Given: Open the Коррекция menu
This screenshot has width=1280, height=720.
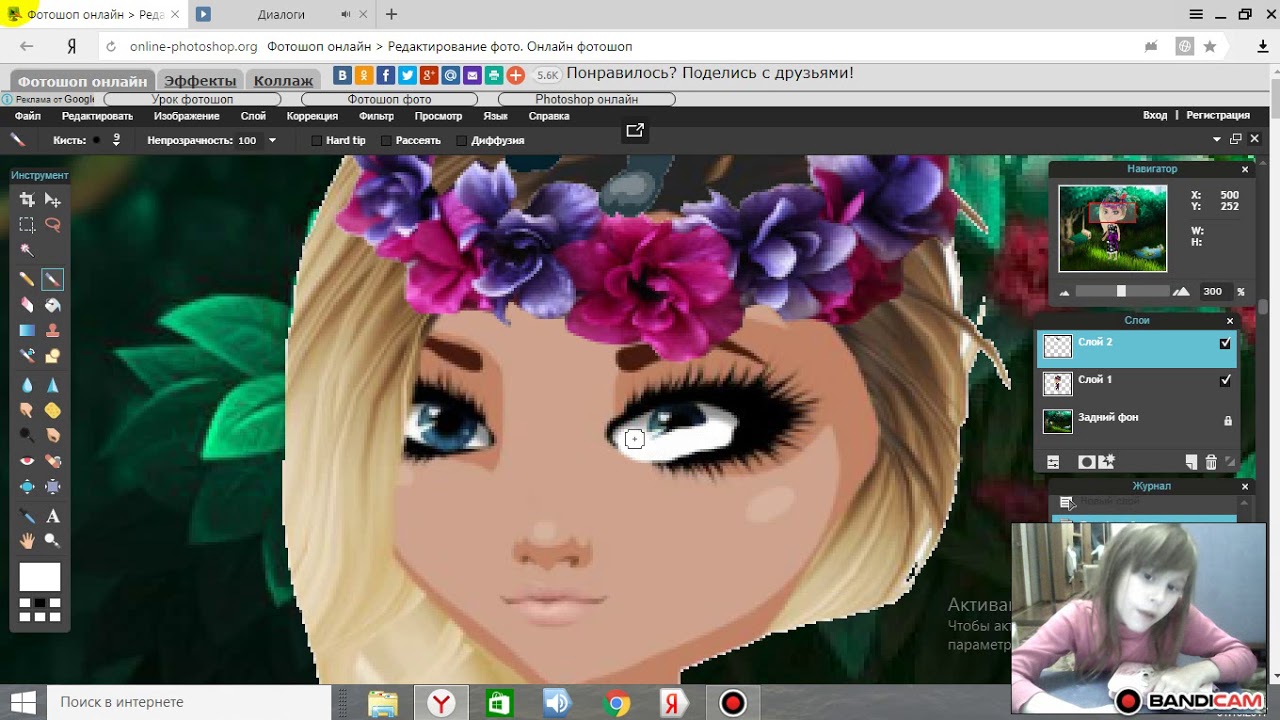Looking at the screenshot, I should click(312, 116).
